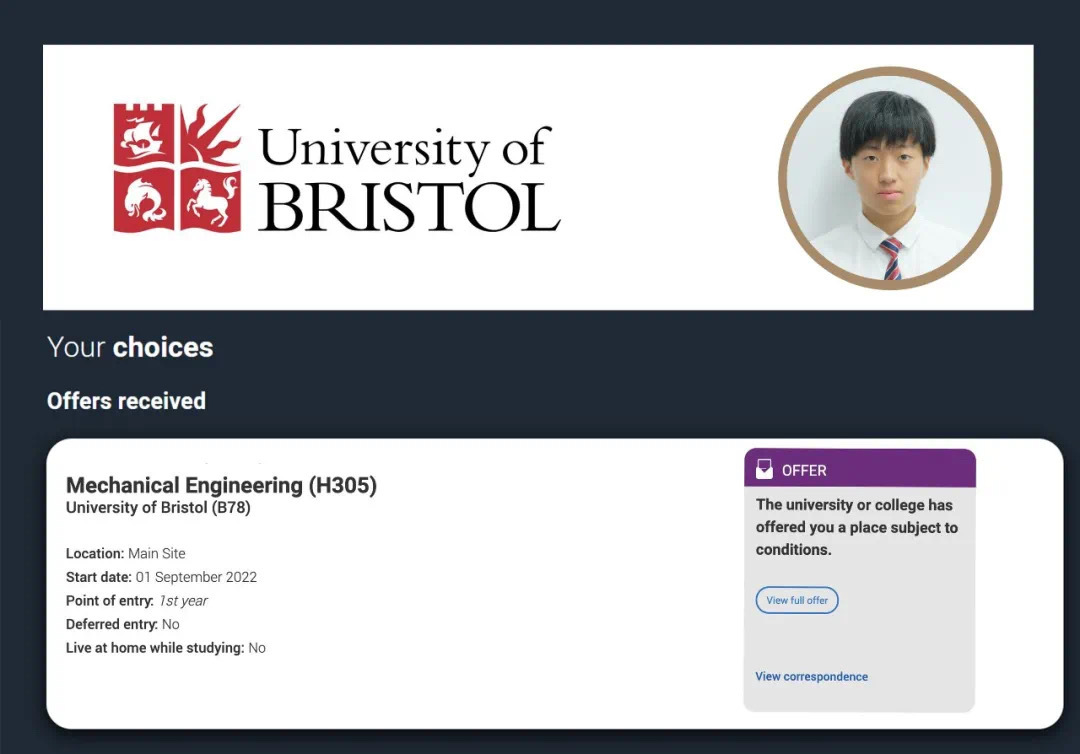Click the OFFER envelope icon
This screenshot has height=754, width=1080.
coord(765,469)
